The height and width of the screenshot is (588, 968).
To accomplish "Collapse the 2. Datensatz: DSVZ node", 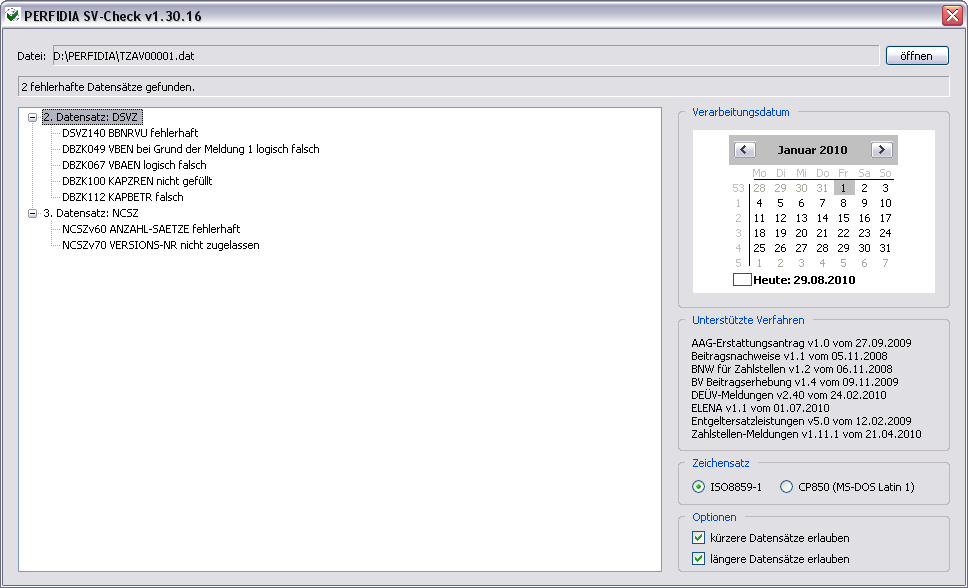I will (x=33, y=117).
